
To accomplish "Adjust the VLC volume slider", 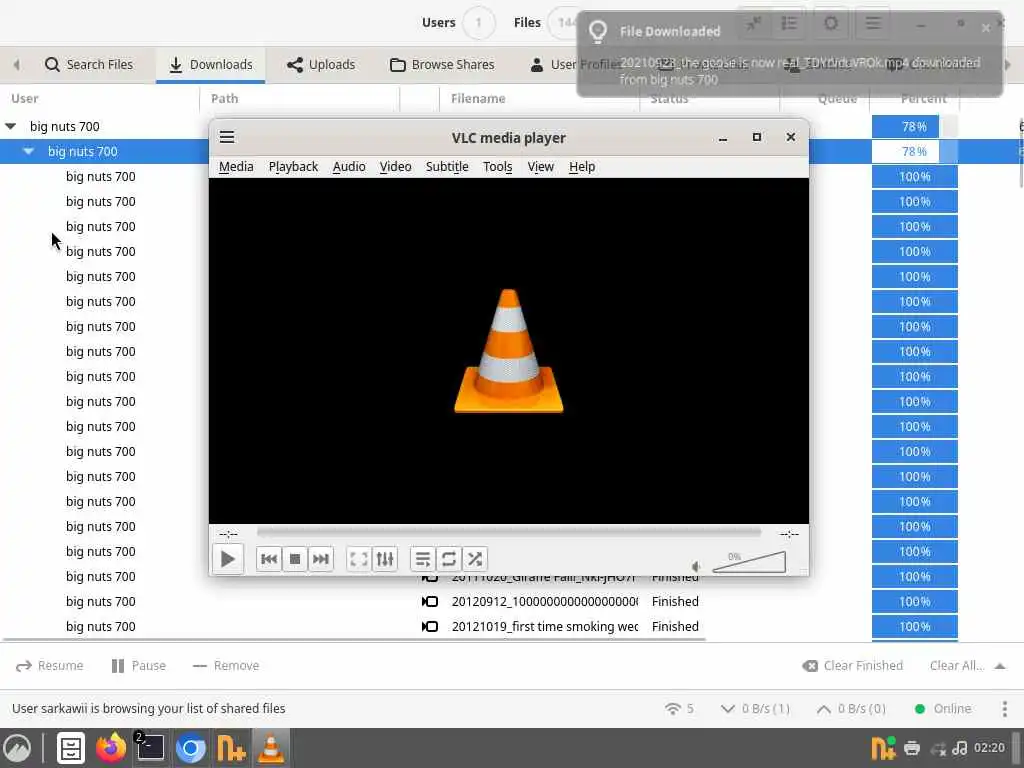I will (748, 562).
